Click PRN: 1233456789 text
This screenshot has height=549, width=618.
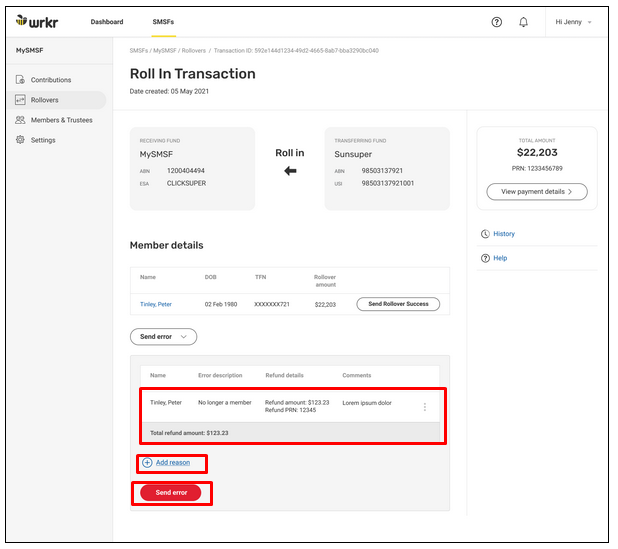pyautogui.click(x=537, y=169)
